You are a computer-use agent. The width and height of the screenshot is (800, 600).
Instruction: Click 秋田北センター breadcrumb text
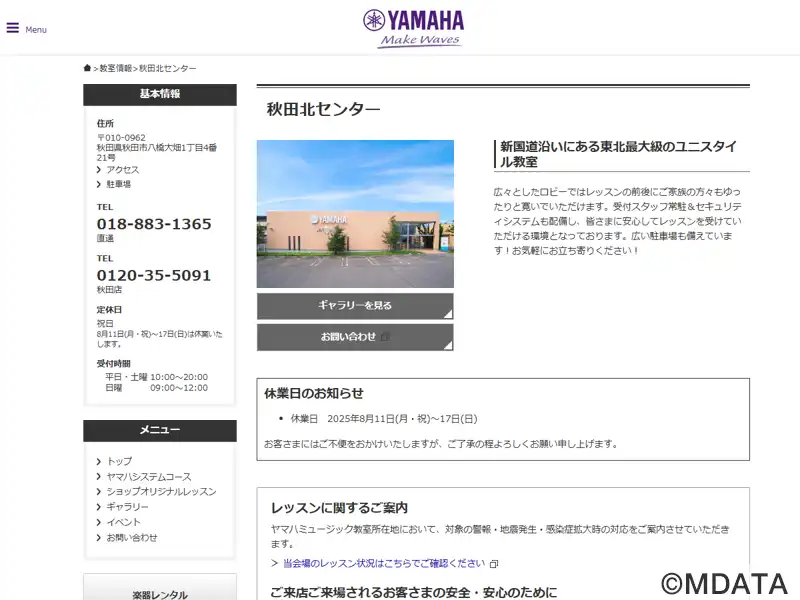(x=167, y=68)
